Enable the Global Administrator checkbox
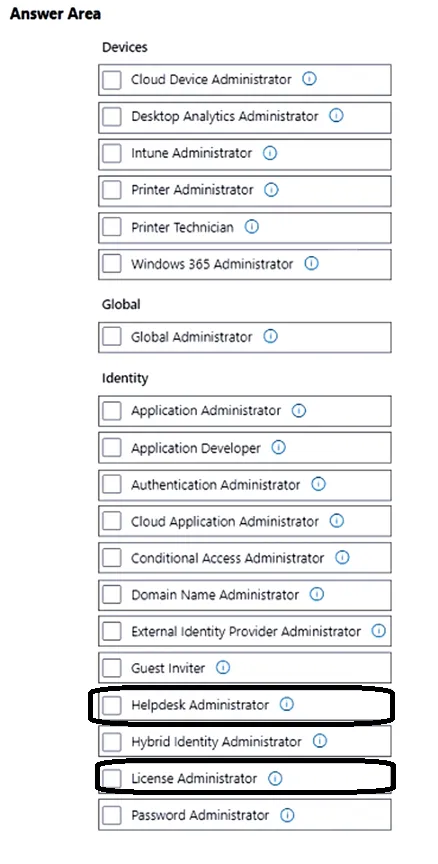The width and height of the screenshot is (438, 864). coord(112,337)
